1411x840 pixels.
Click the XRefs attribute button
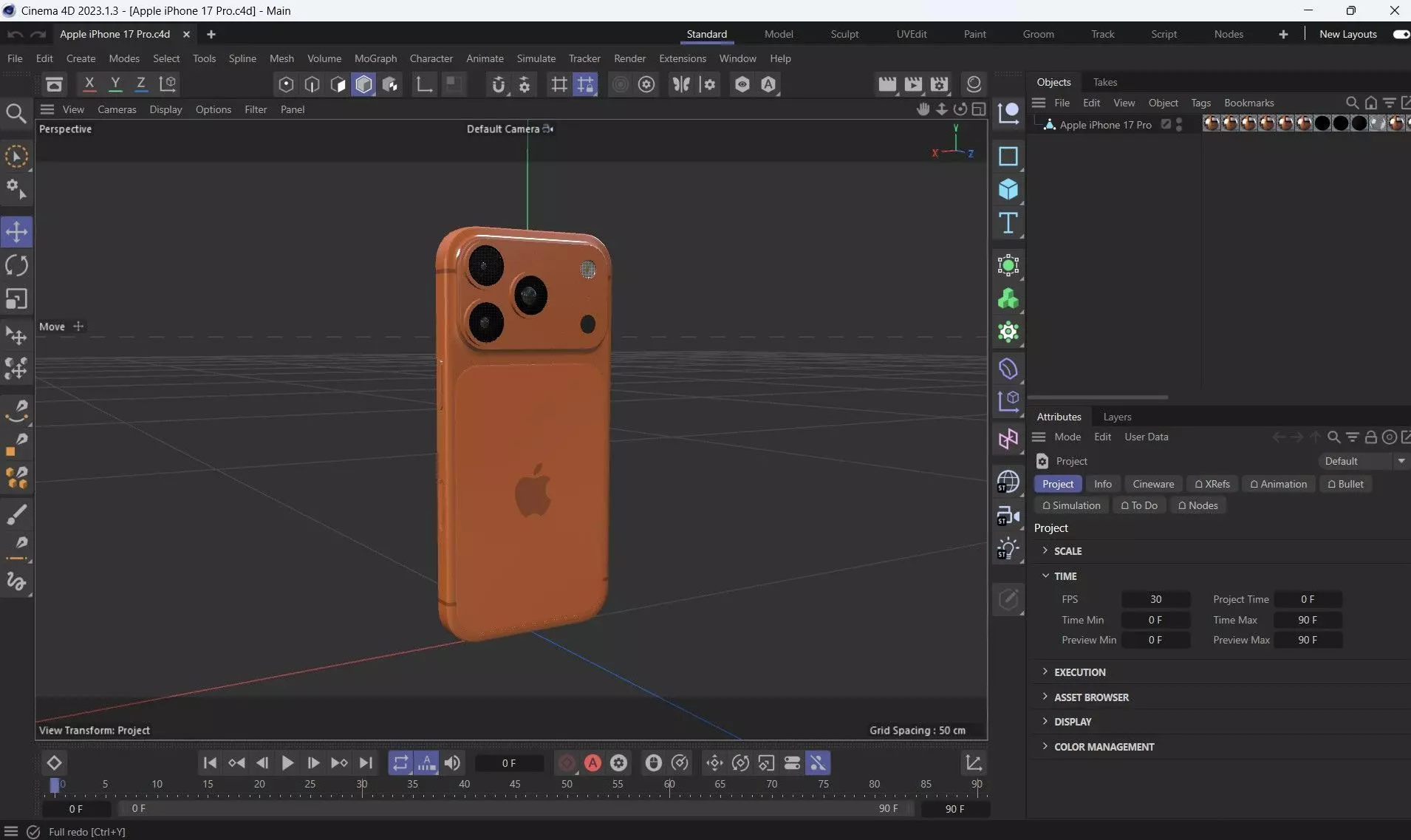[1212, 484]
